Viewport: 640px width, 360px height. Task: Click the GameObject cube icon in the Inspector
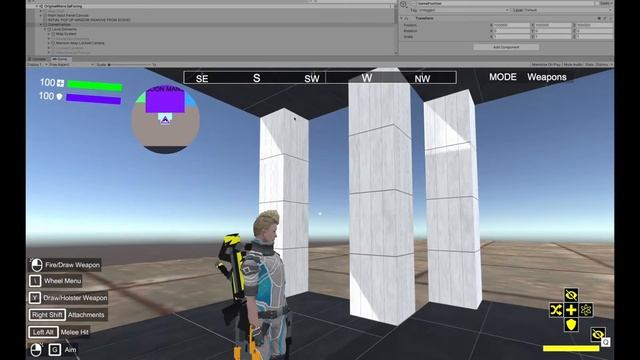(404, 4)
